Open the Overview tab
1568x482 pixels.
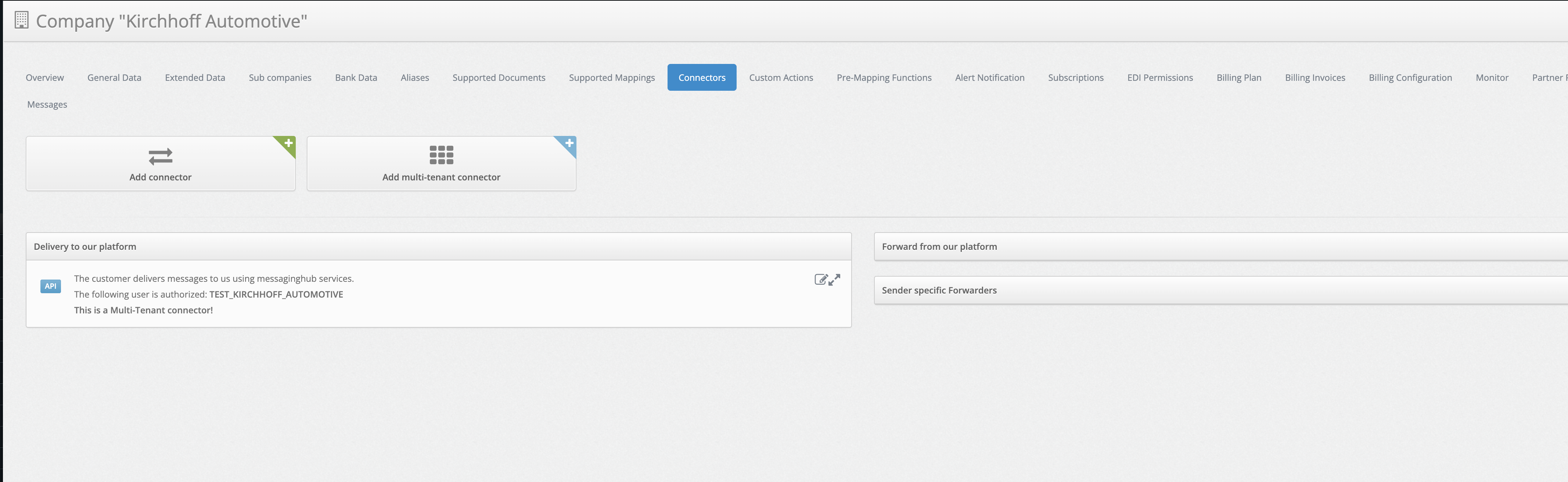coord(44,77)
